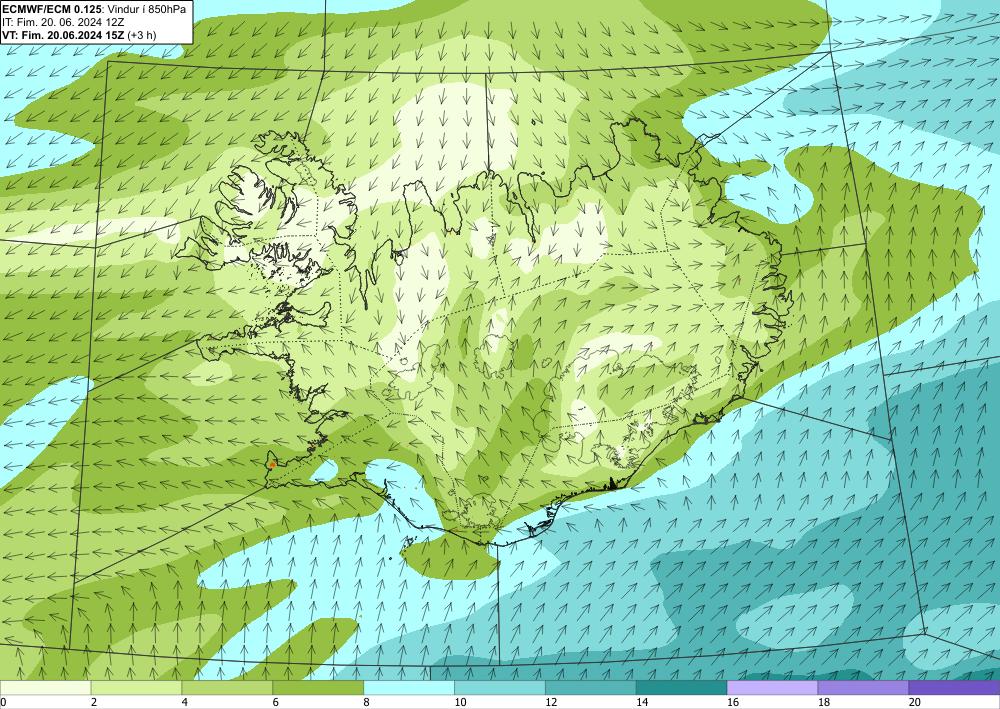The height and width of the screenshot is (709, 1000).
Task: Click legend tick label '4'
Action: point(184,703)
